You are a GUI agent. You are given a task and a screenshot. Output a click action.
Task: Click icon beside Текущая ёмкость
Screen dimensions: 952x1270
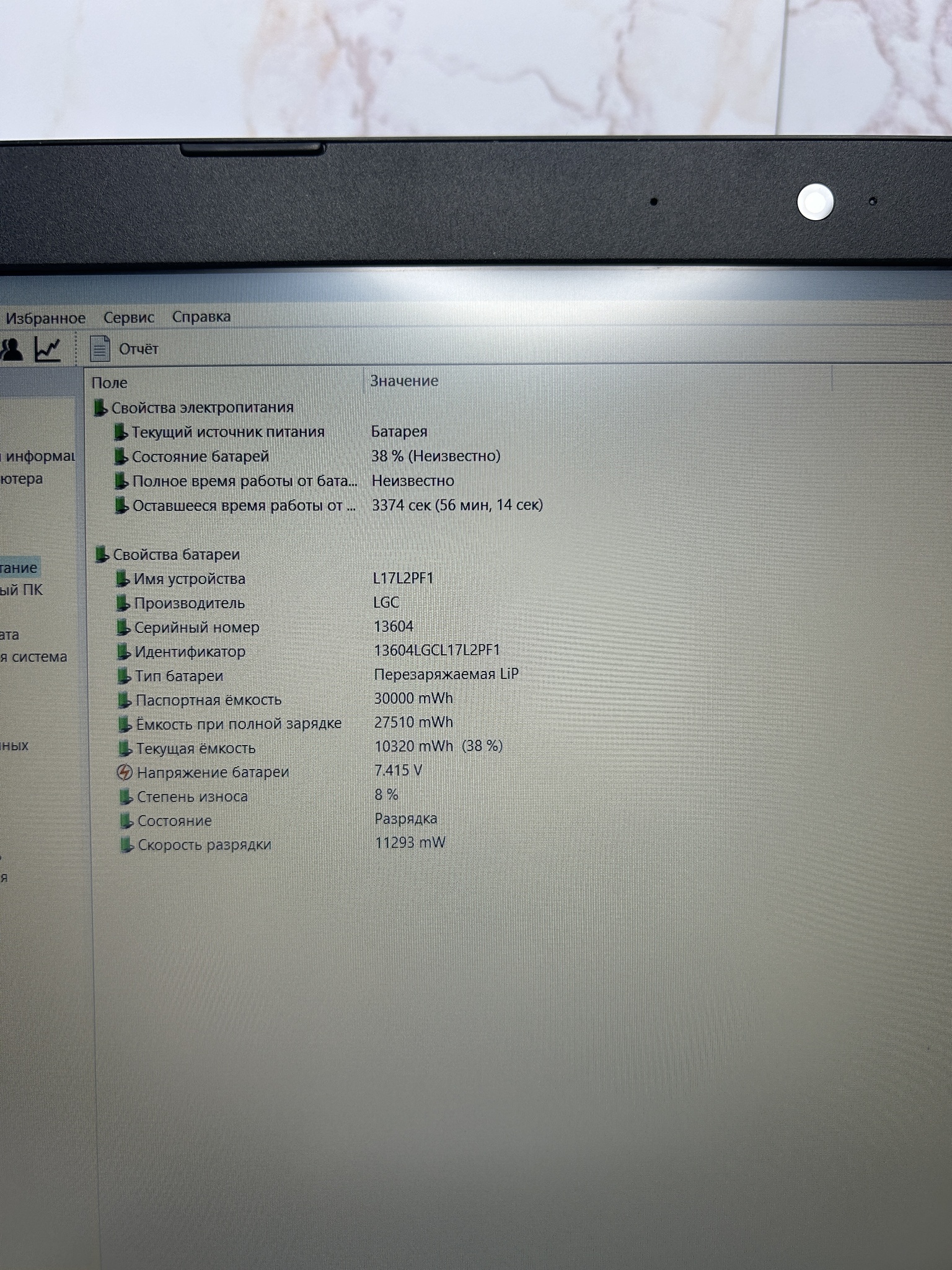pyautogui.click(x=126, y=749)
